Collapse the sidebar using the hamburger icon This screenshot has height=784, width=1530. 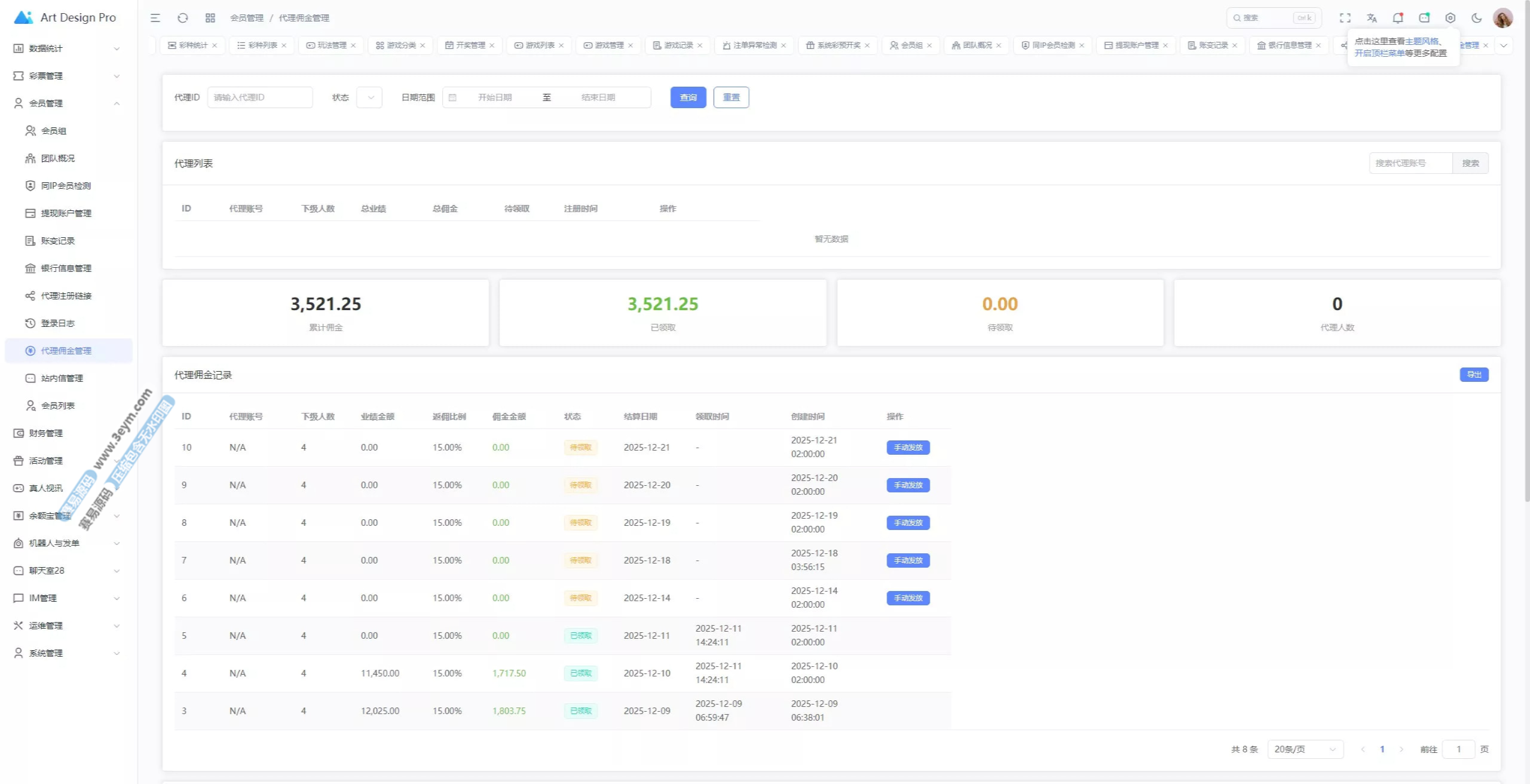(x=155, y=18)
